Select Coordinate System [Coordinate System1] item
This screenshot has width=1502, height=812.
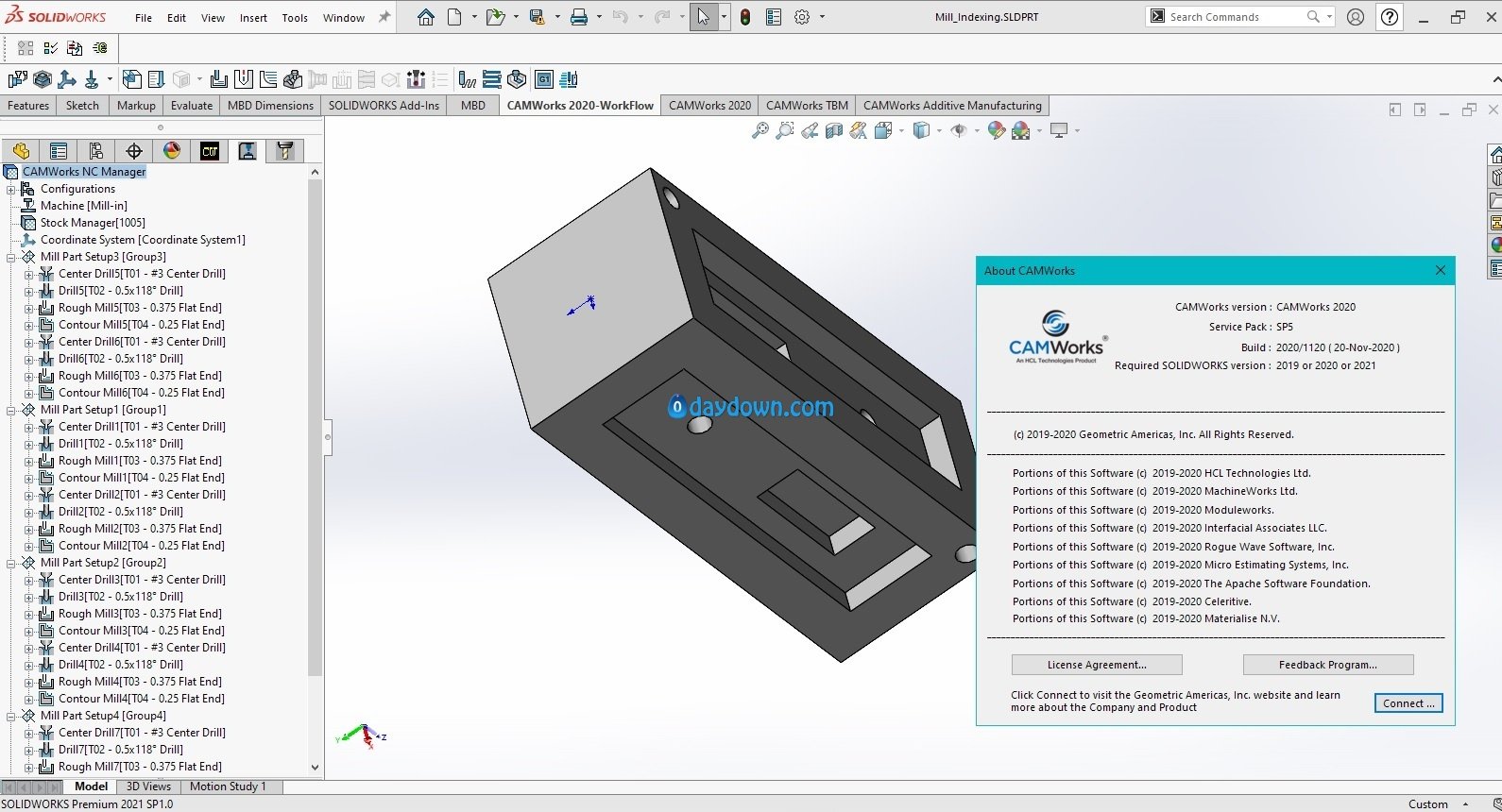tap(143, 240)
